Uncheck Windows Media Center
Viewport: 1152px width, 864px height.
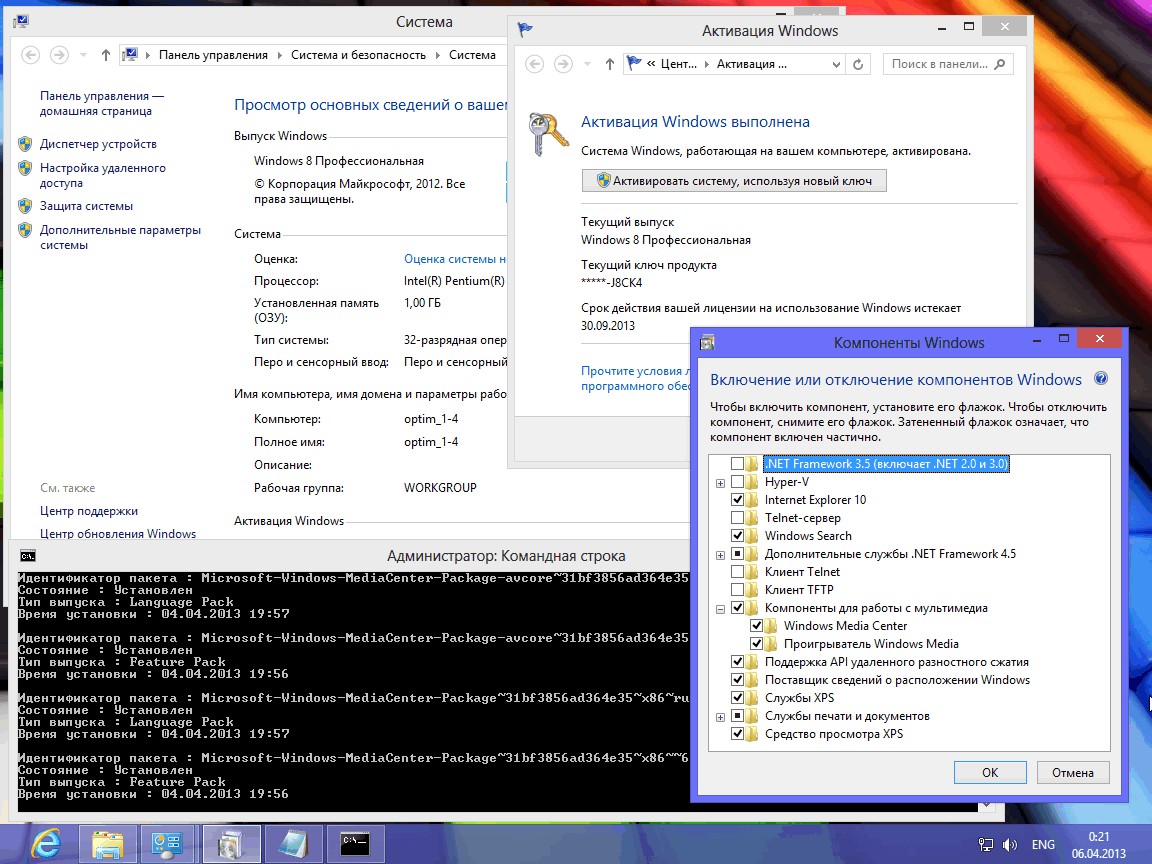(756, 626)
